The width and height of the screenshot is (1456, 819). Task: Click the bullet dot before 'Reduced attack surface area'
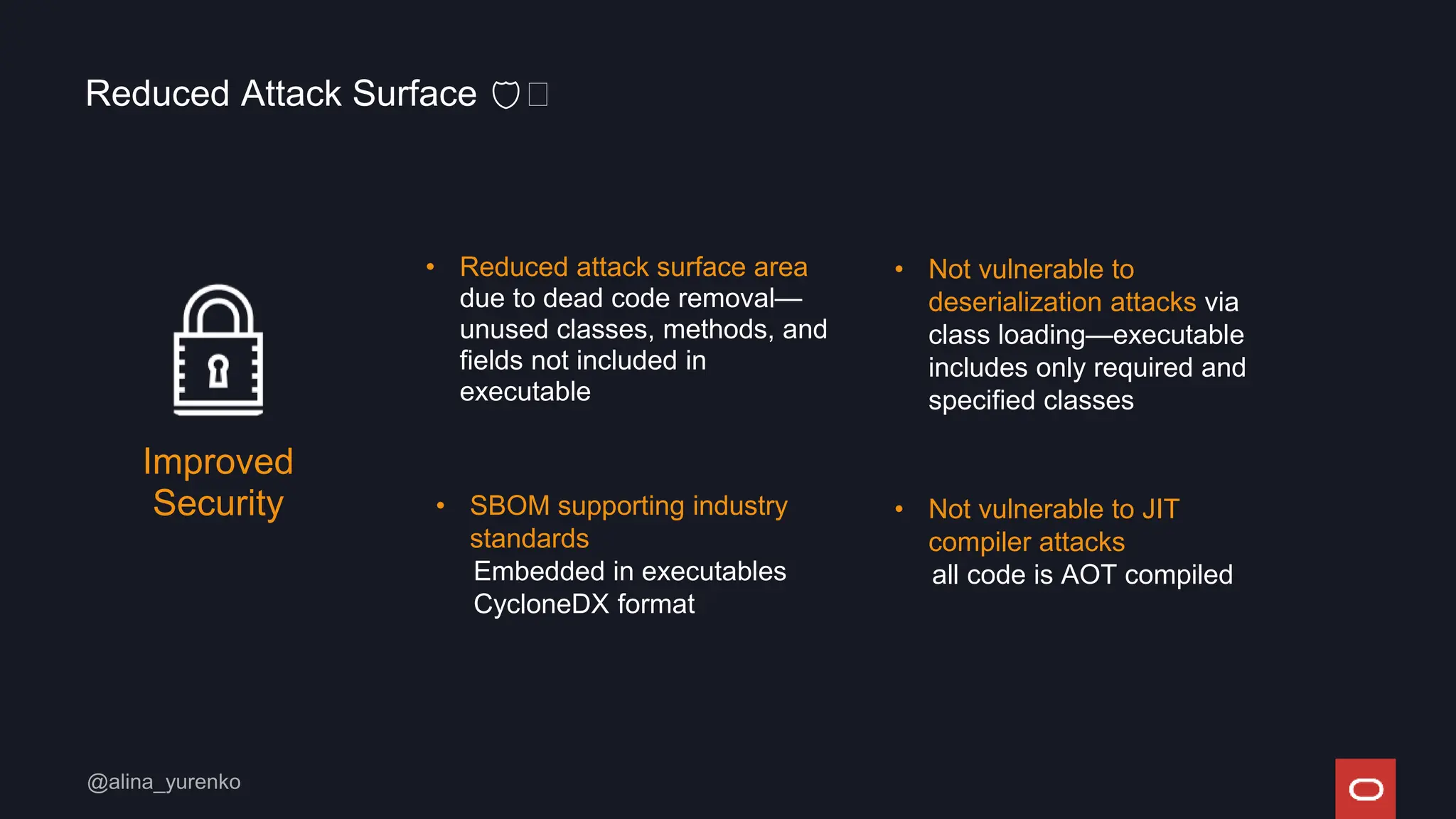[x=430, y=267]
